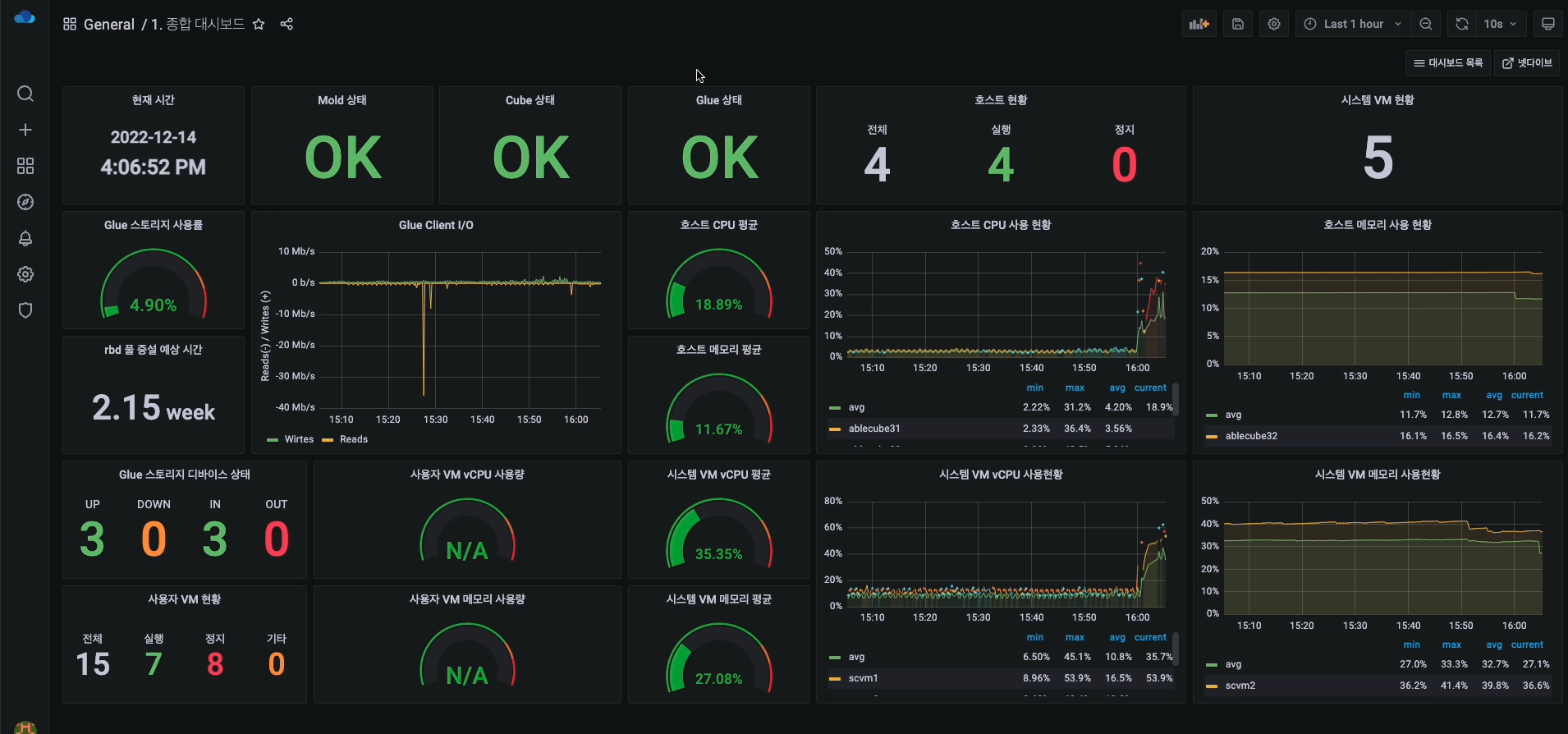The image size is (1568, 734).
Task: Open the Alerting bell icon
Action: coord(25,238)
